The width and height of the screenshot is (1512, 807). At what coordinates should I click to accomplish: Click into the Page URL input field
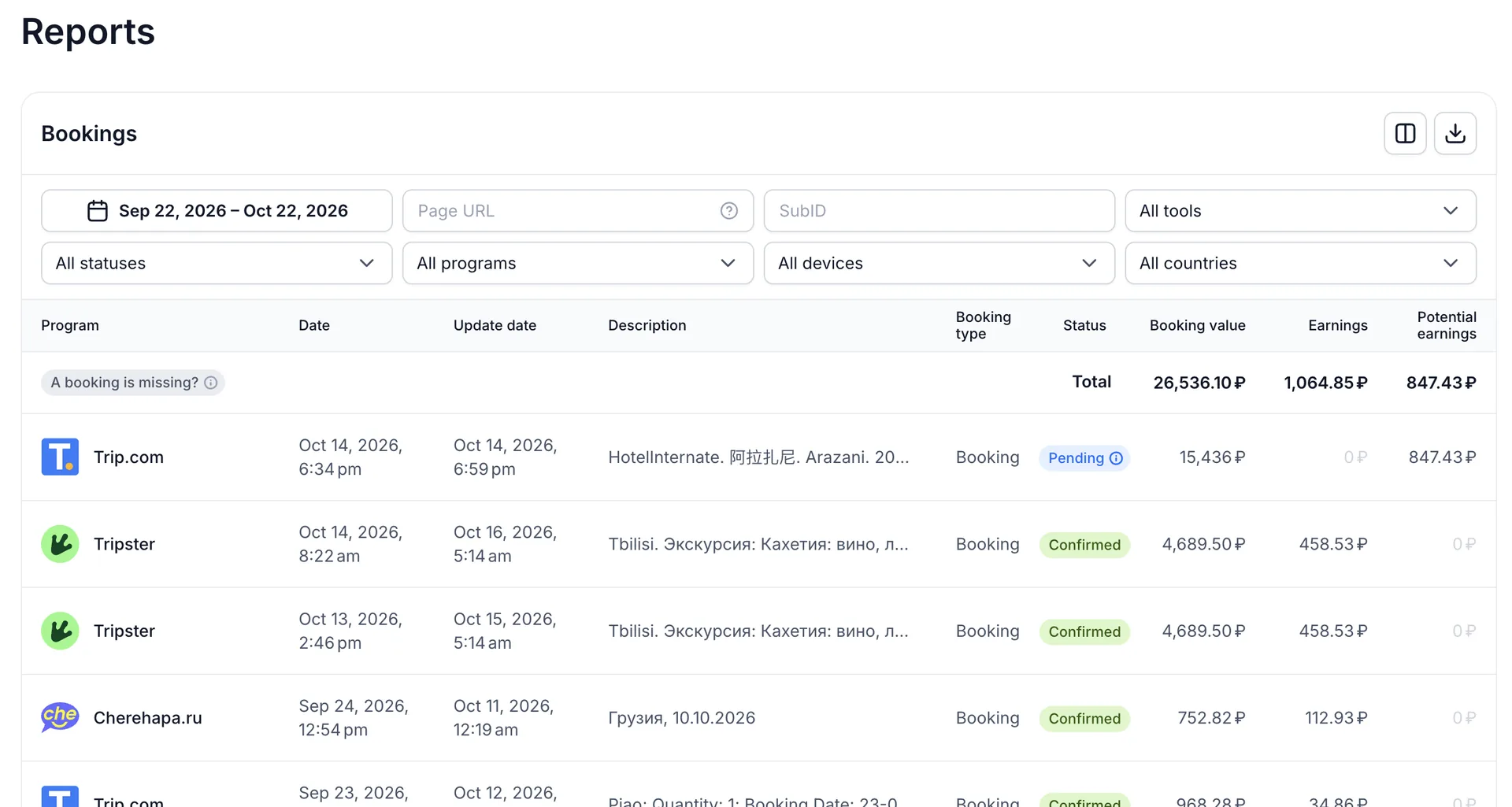577,211
